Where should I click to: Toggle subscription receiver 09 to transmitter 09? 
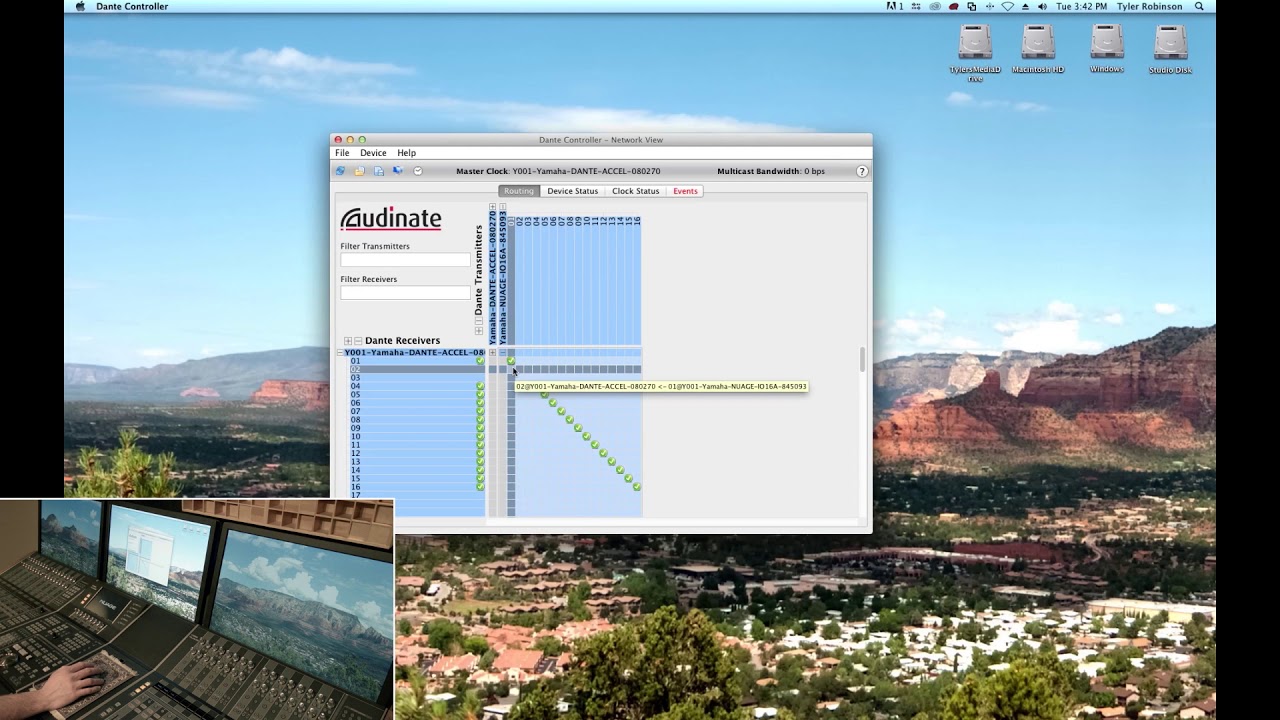(578, 428)
